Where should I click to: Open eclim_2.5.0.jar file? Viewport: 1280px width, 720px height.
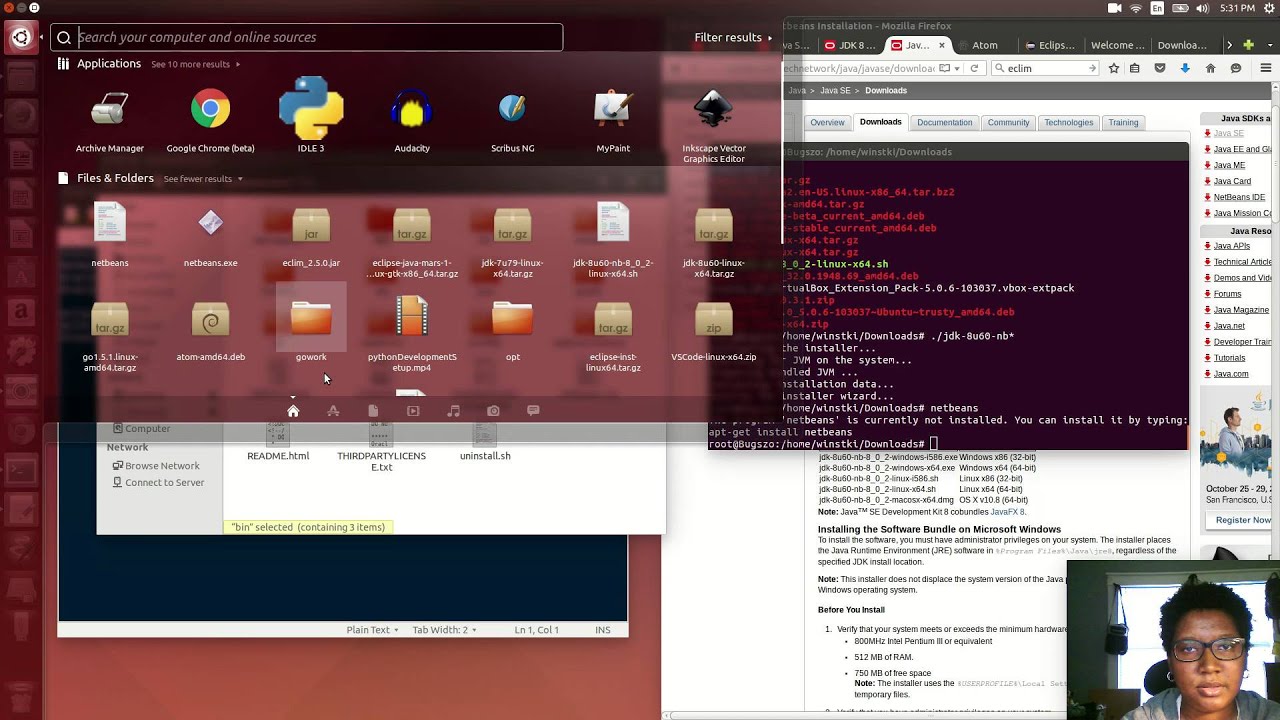(x=311, y=235)
